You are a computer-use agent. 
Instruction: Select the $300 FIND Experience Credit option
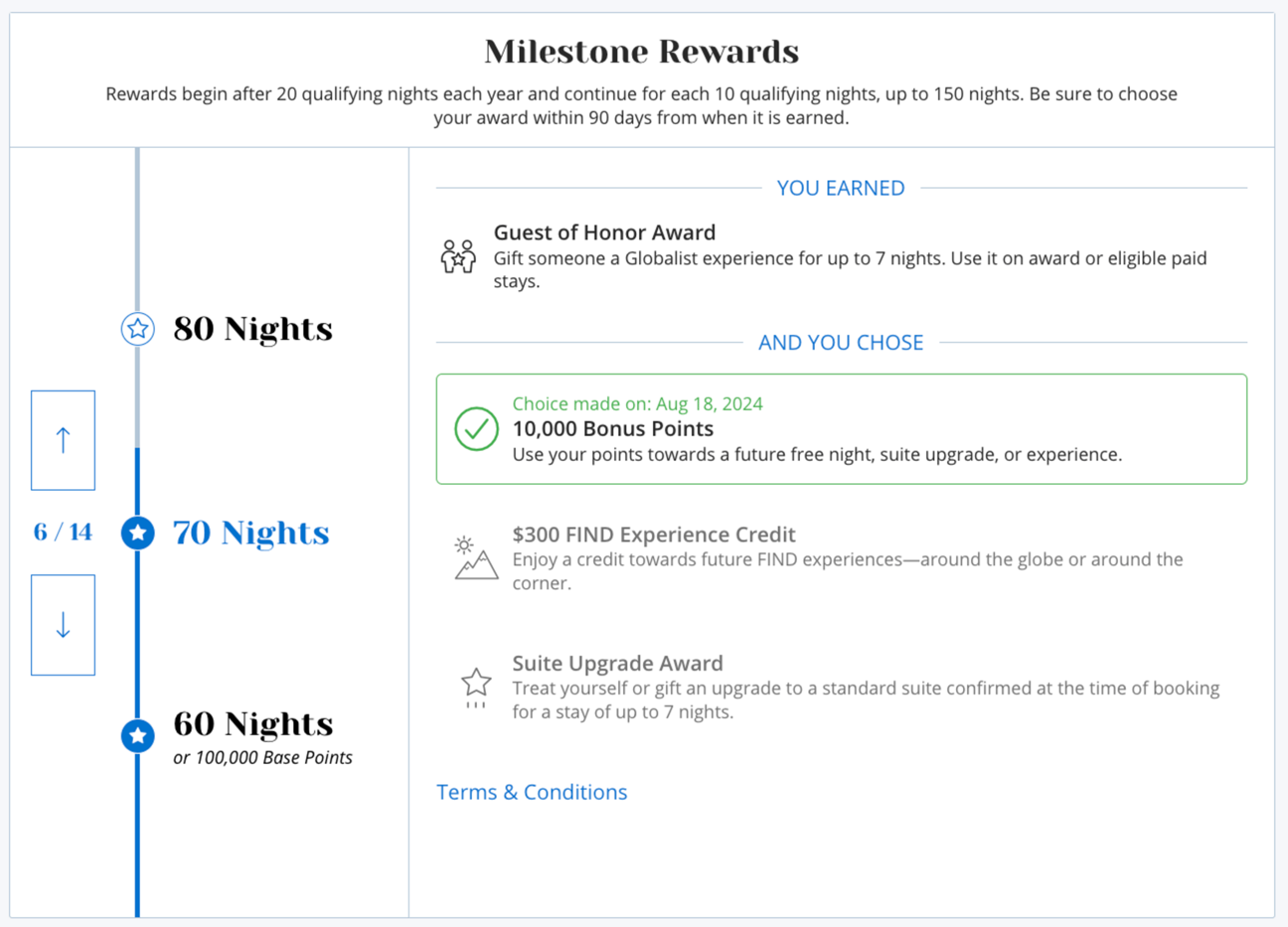click(x=841, y=558)
